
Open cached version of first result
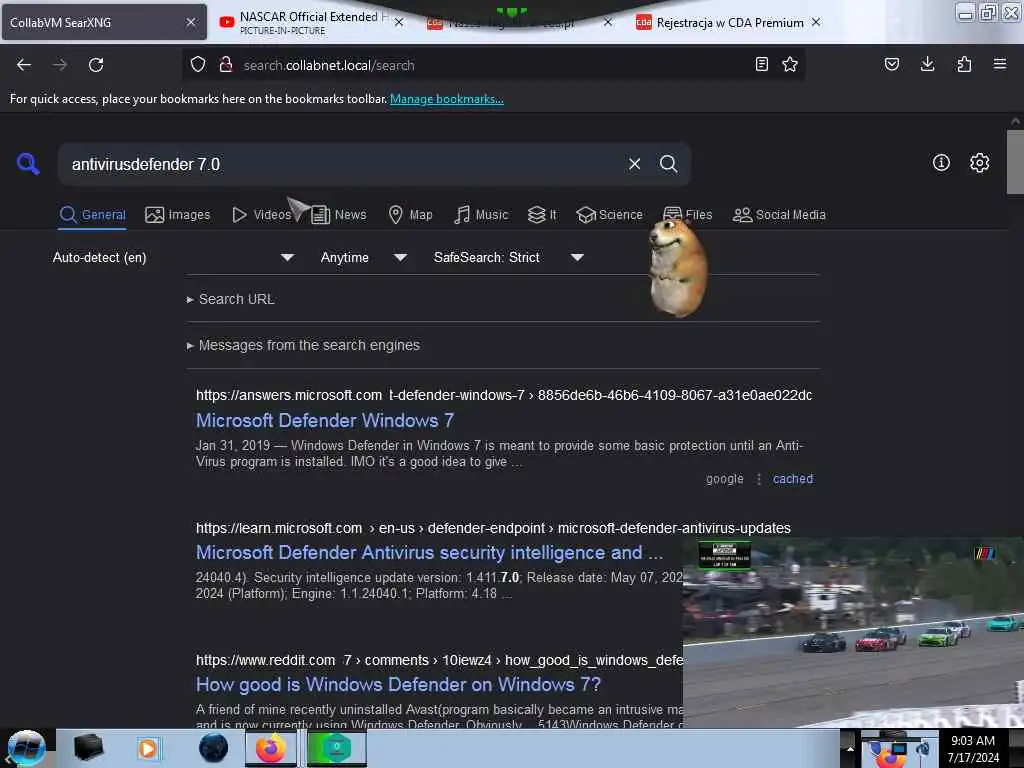793,479
